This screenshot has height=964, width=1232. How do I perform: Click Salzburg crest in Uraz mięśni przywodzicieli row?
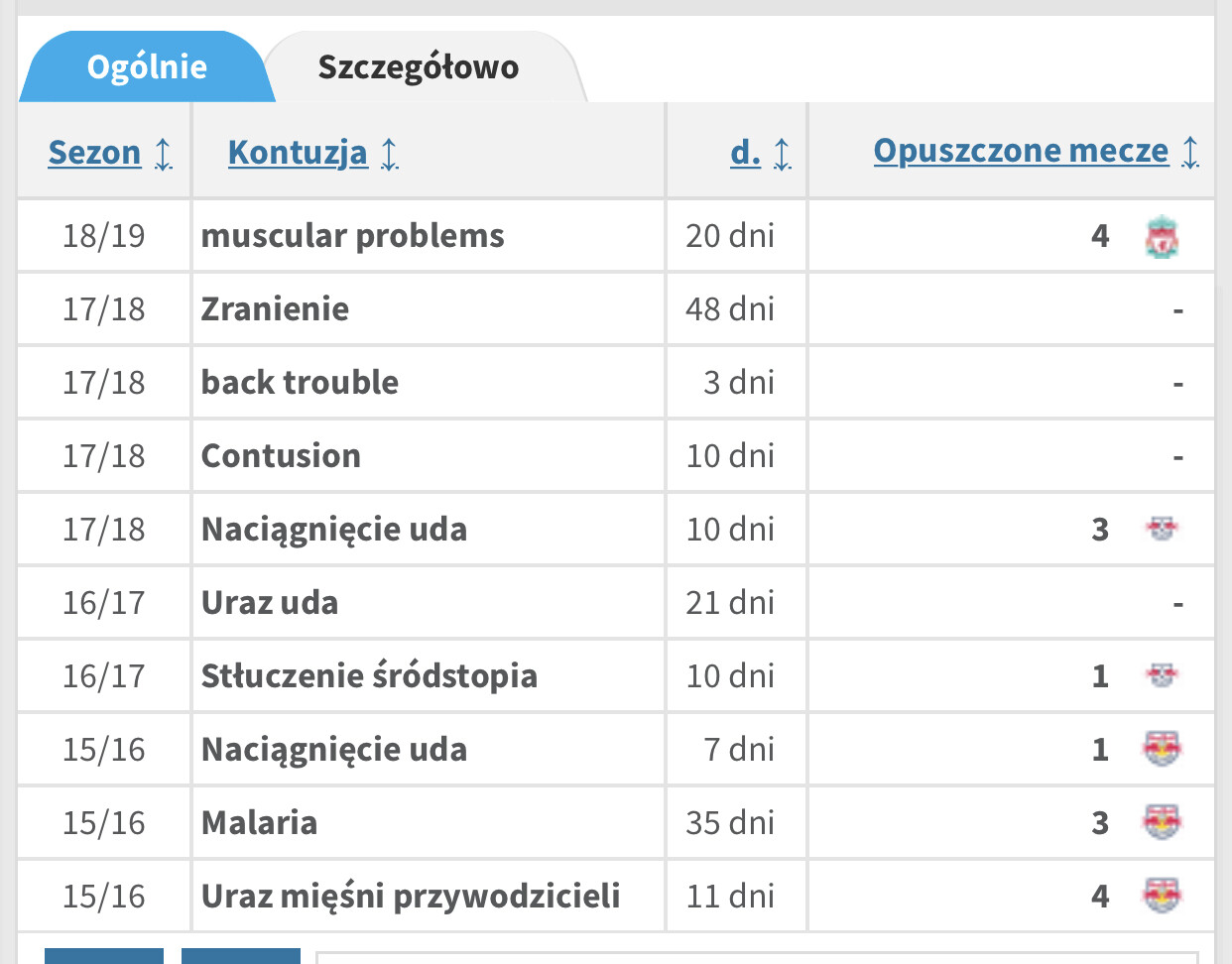tap(1162, 896)
